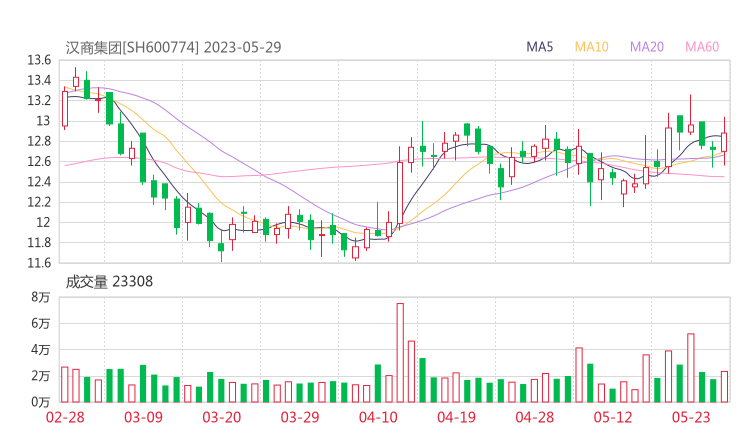Click the 12.4 price axis label

tap(39, 182)
